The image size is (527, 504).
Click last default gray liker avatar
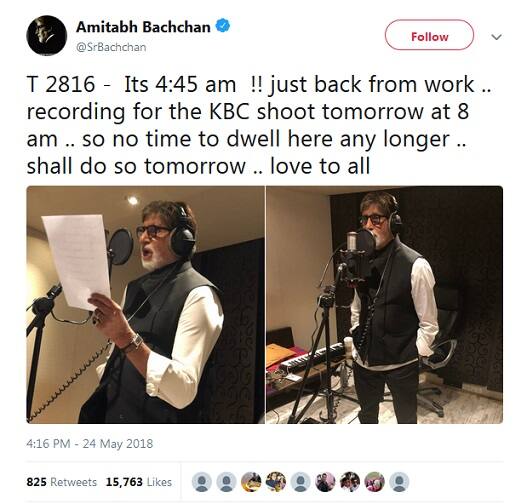pyautogui.click(x=399, y=482)
